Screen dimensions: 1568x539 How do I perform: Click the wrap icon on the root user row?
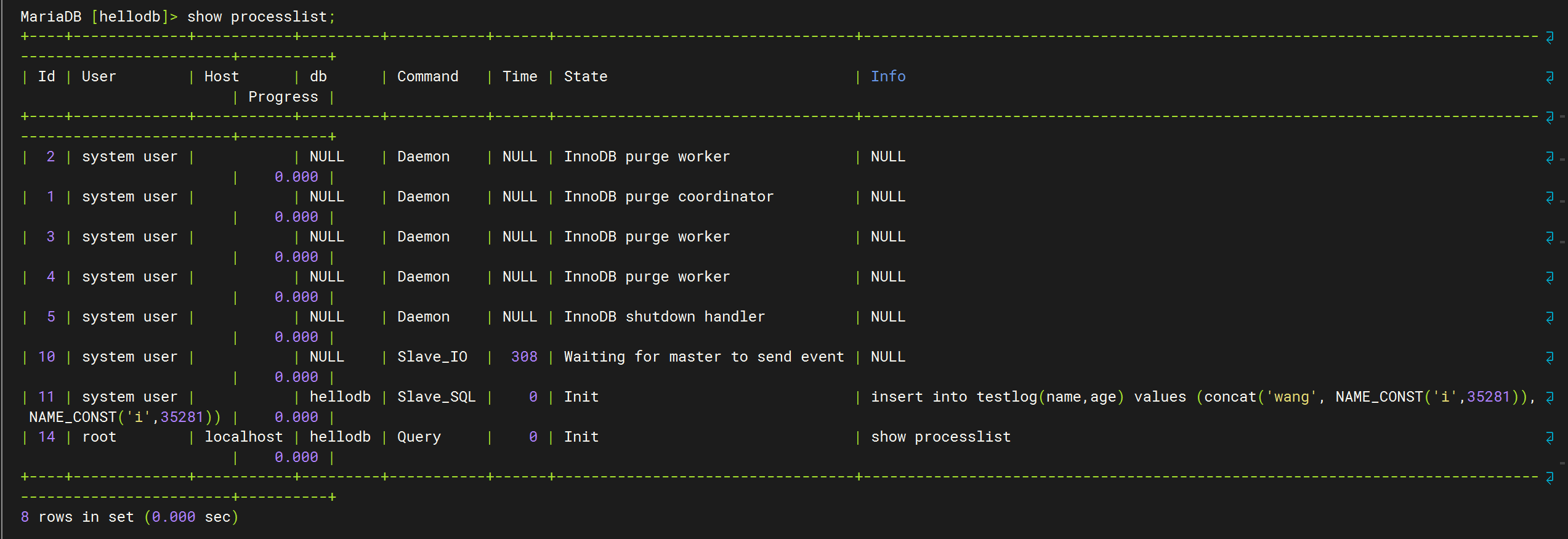pyautogui.click(x=1550, y=437)
